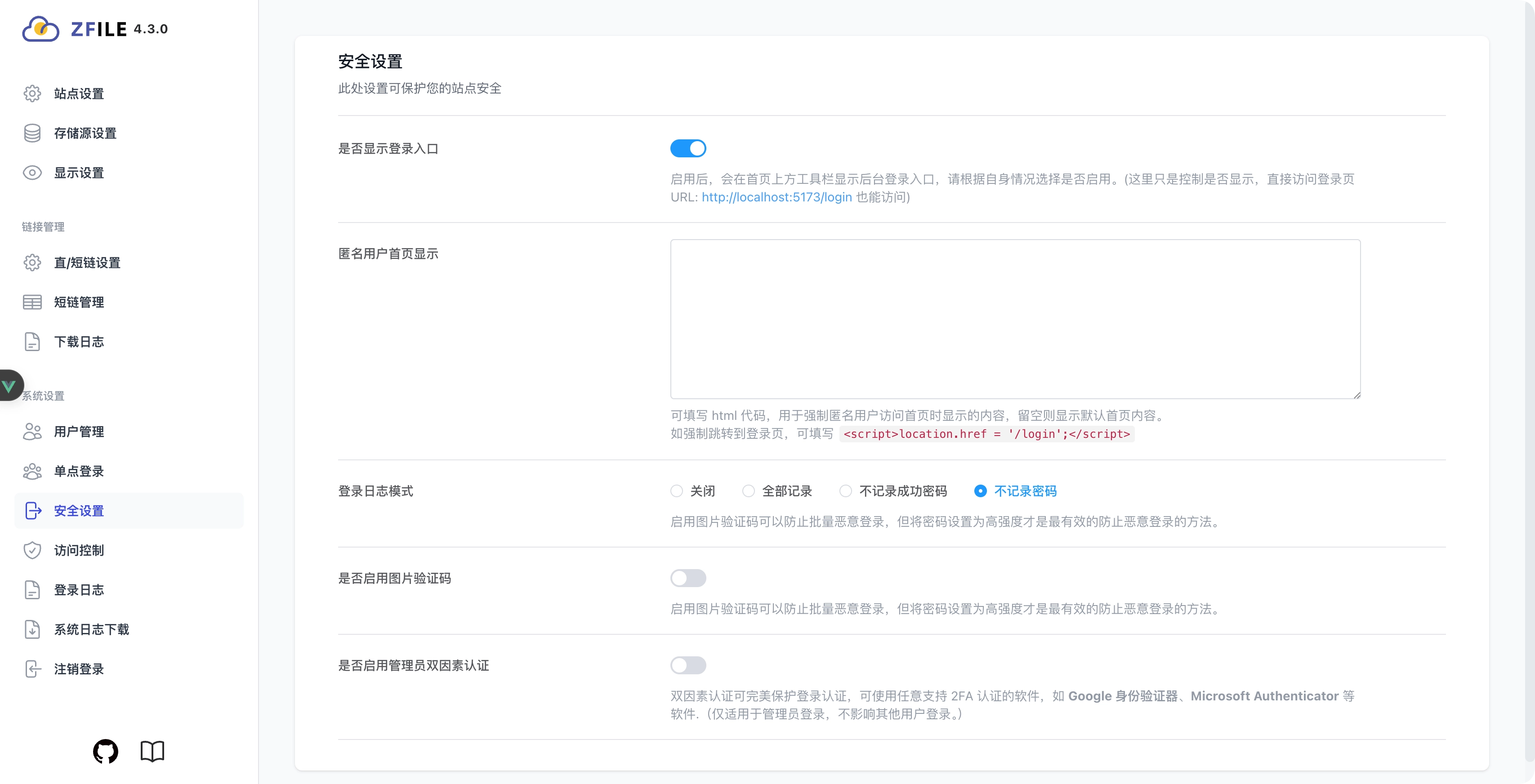Click the 是否启用管理员双因素认证 field label
The width and height of the screenshot is (1535, 784).
click(x=414, y=665)
